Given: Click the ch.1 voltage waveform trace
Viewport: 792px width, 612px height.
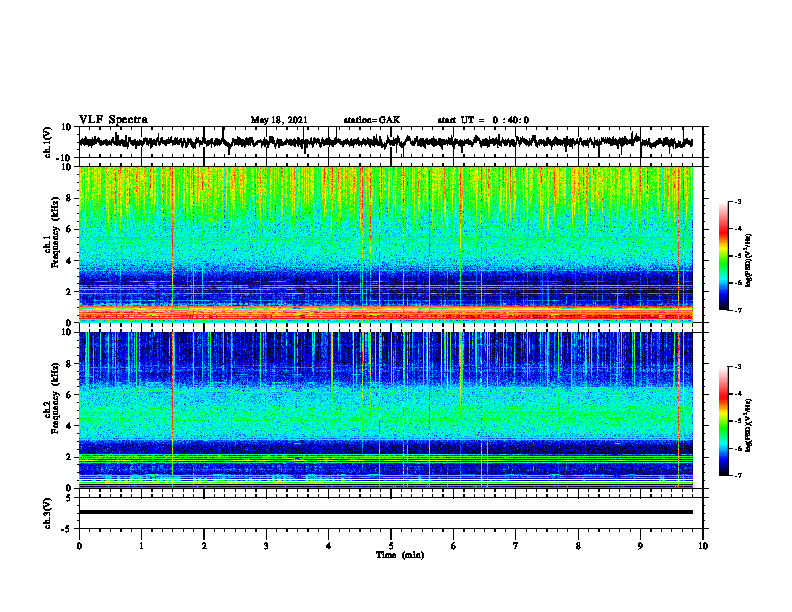Looking at the screenshot, I should [x=386, y=142].
